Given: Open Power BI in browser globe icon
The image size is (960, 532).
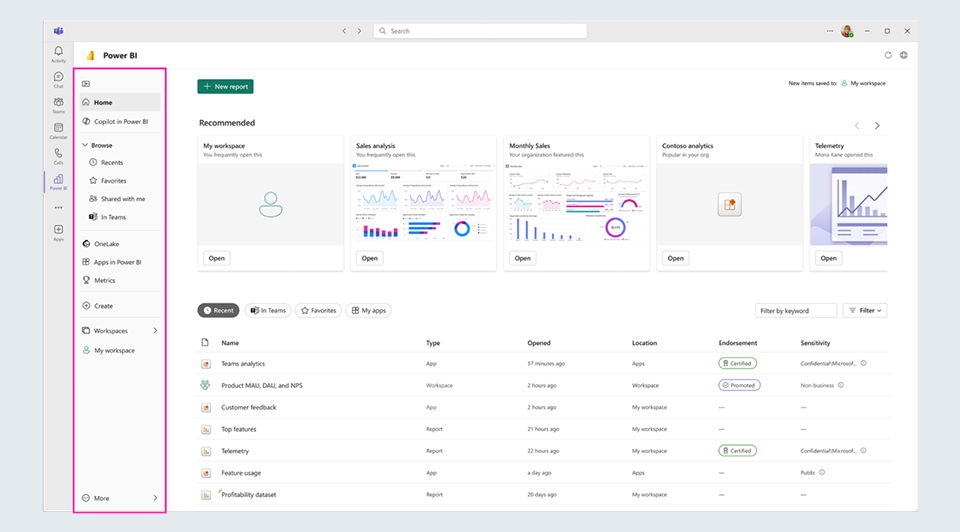Looking at the screenshot, I should click(x=904, y=55).
